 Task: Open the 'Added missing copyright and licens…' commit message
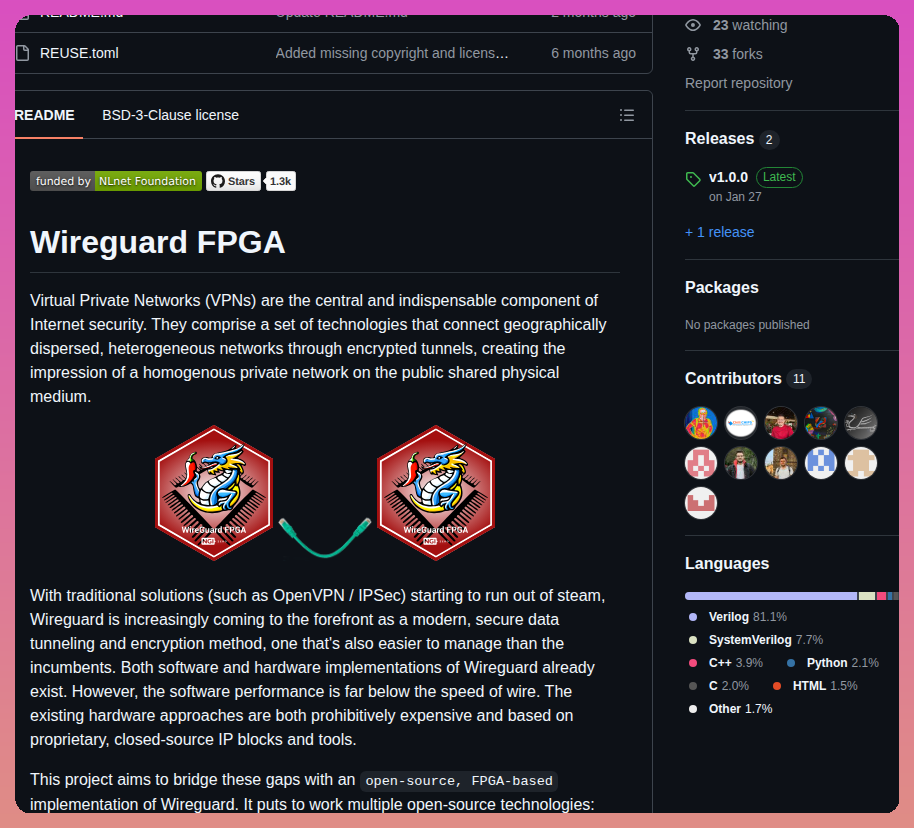coord(392,53)
